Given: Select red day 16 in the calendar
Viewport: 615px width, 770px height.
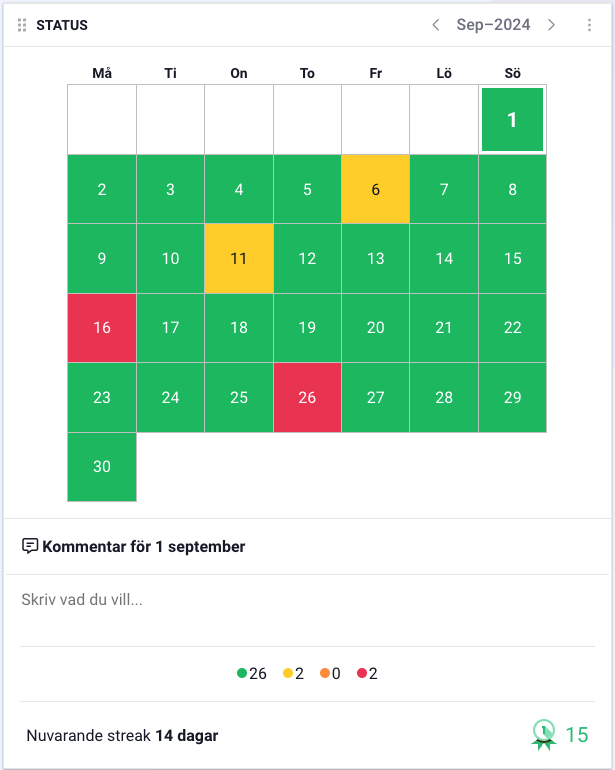Looking at the screenshot, I should 102,328.
